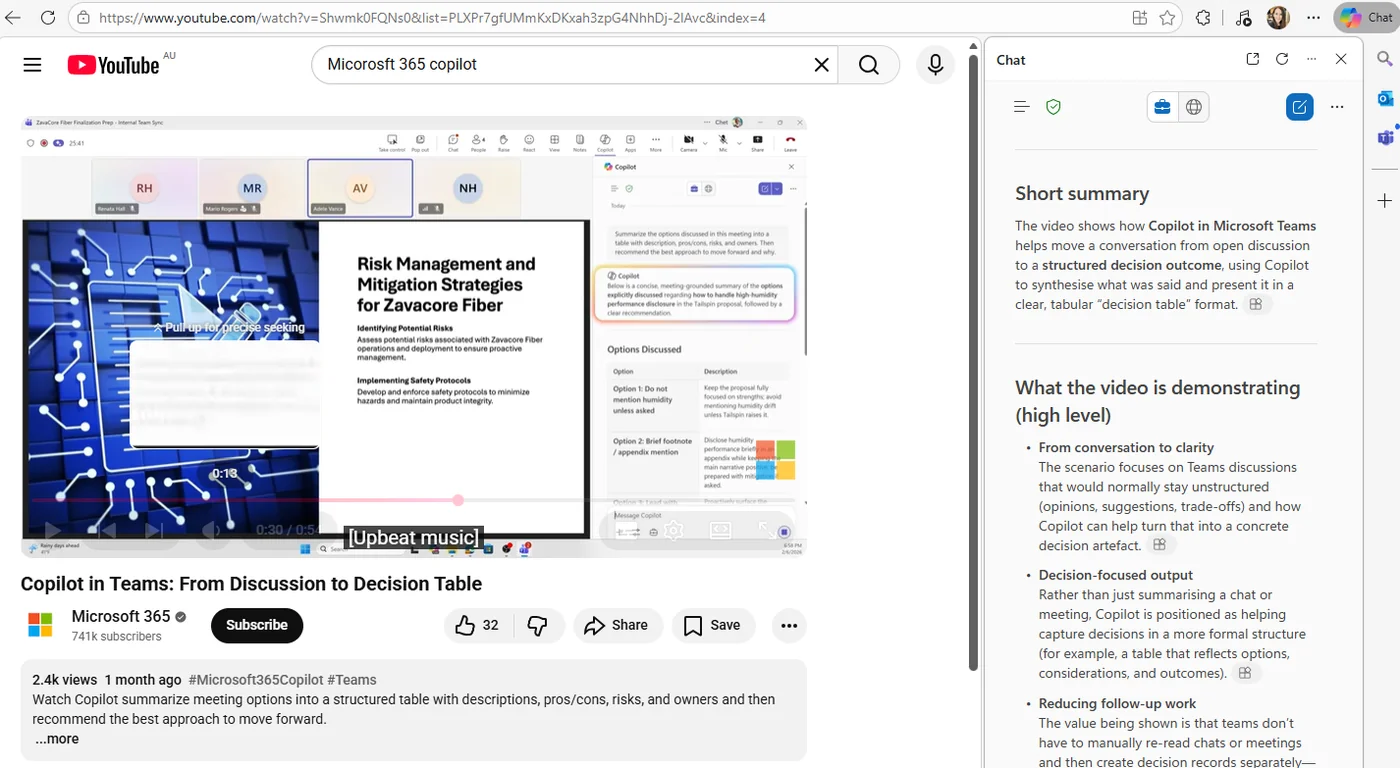Screen dimensions: 1400x768
Task: Click the '[Upbeat music]' caption
Action: pos(414,538)
